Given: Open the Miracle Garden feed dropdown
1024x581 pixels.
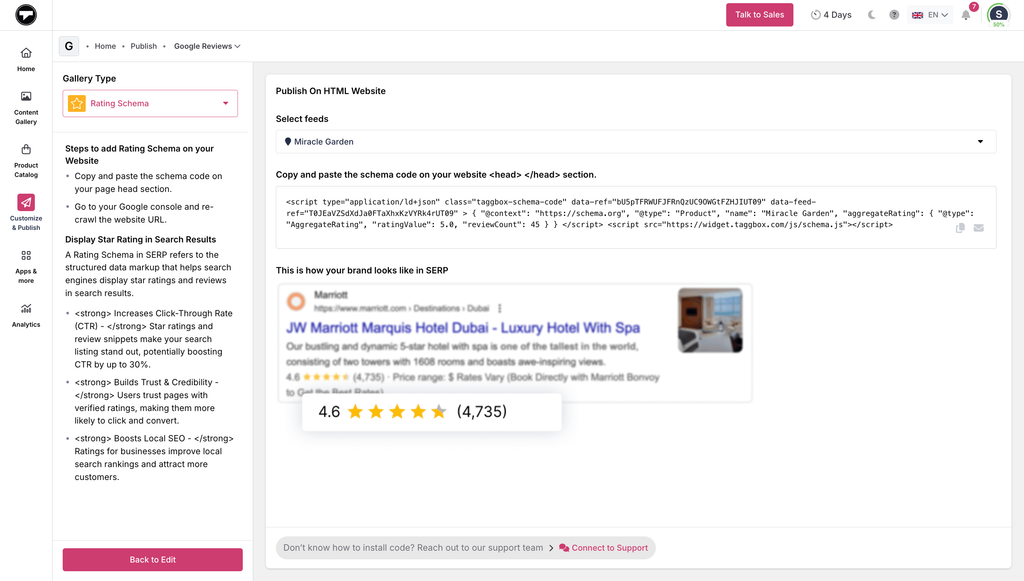Looking at the screenshot, I should (635, 142).
